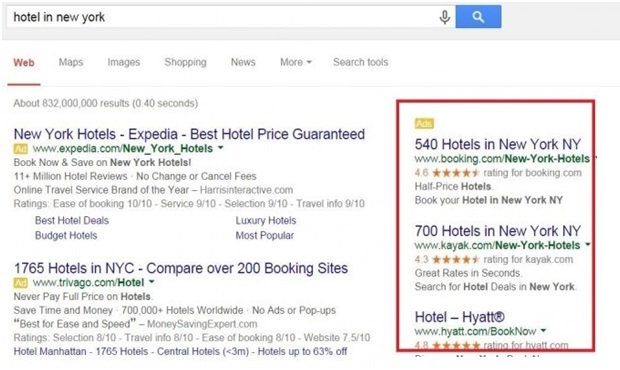Image resolution: width=620 pixels, height=370 pixels.
Task: Click the star rating for kayak.com
Action: point(456,259)
